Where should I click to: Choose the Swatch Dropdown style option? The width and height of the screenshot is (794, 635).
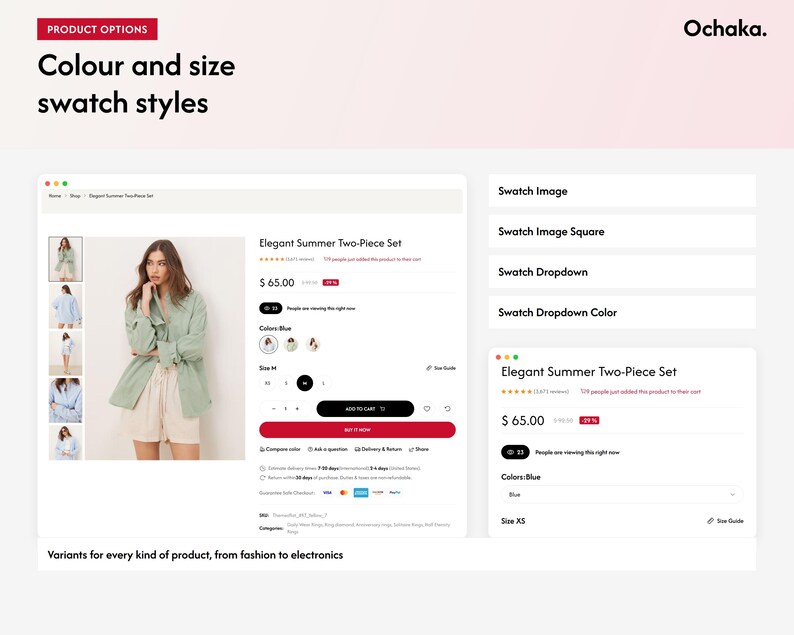pyautogui.click(x=622, y=272)
